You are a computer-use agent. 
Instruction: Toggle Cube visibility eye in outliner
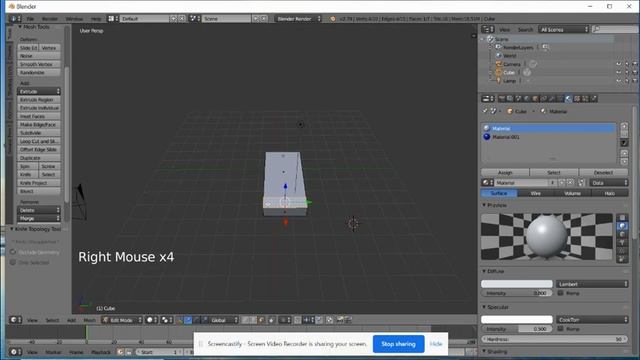[619, 72]
